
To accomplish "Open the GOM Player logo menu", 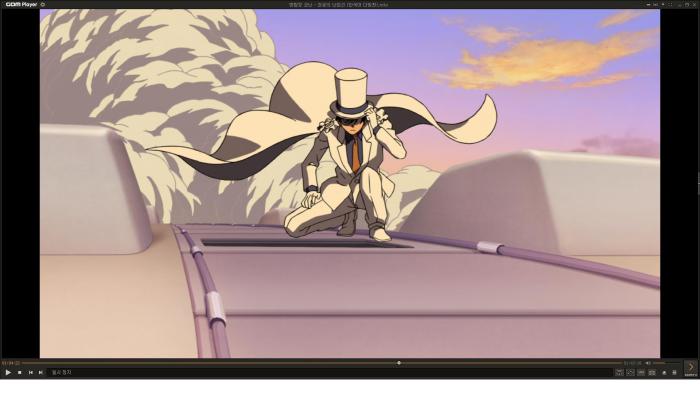I will (21, 4).
